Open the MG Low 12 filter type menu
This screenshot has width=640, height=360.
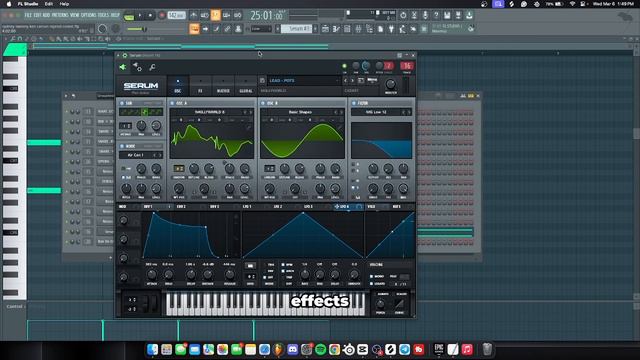[376, 112]
